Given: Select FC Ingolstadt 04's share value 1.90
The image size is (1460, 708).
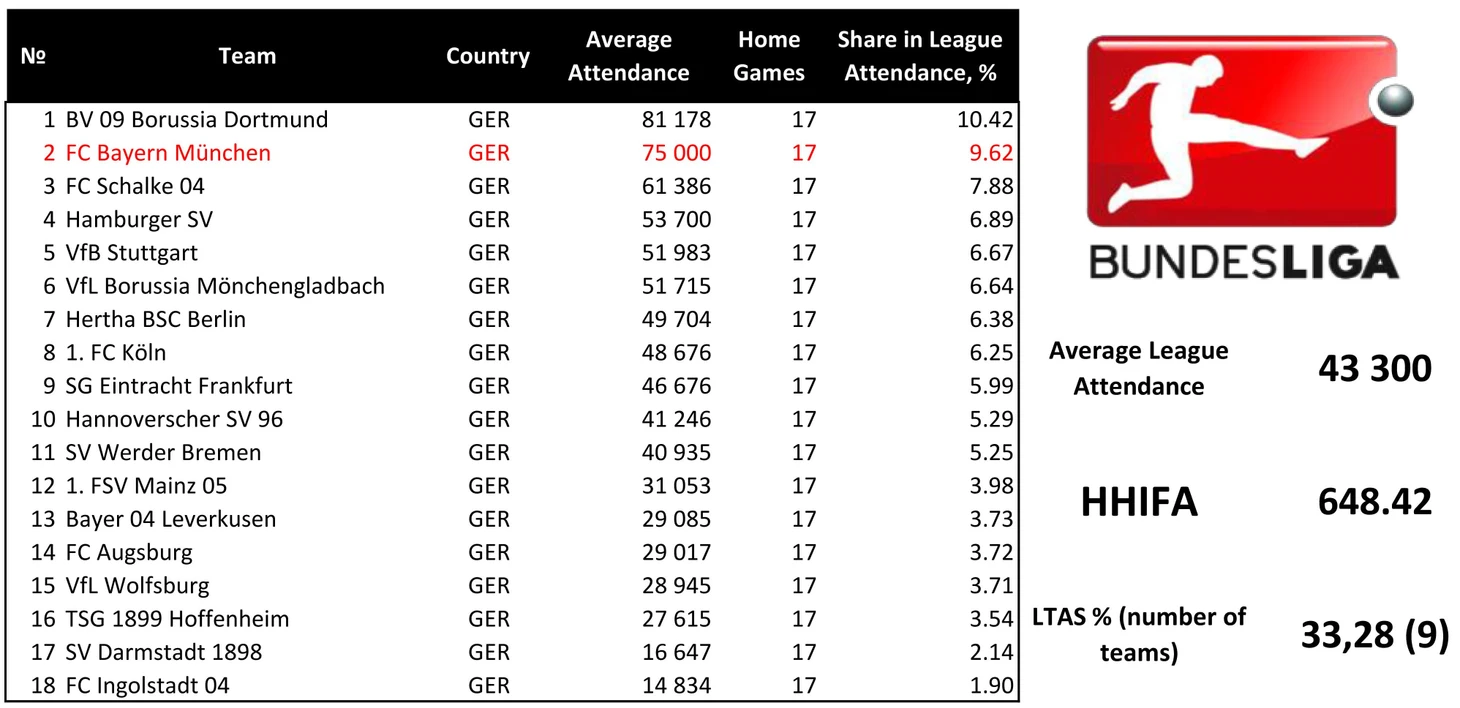Looking at the screenshot, I should pos(991,686).
